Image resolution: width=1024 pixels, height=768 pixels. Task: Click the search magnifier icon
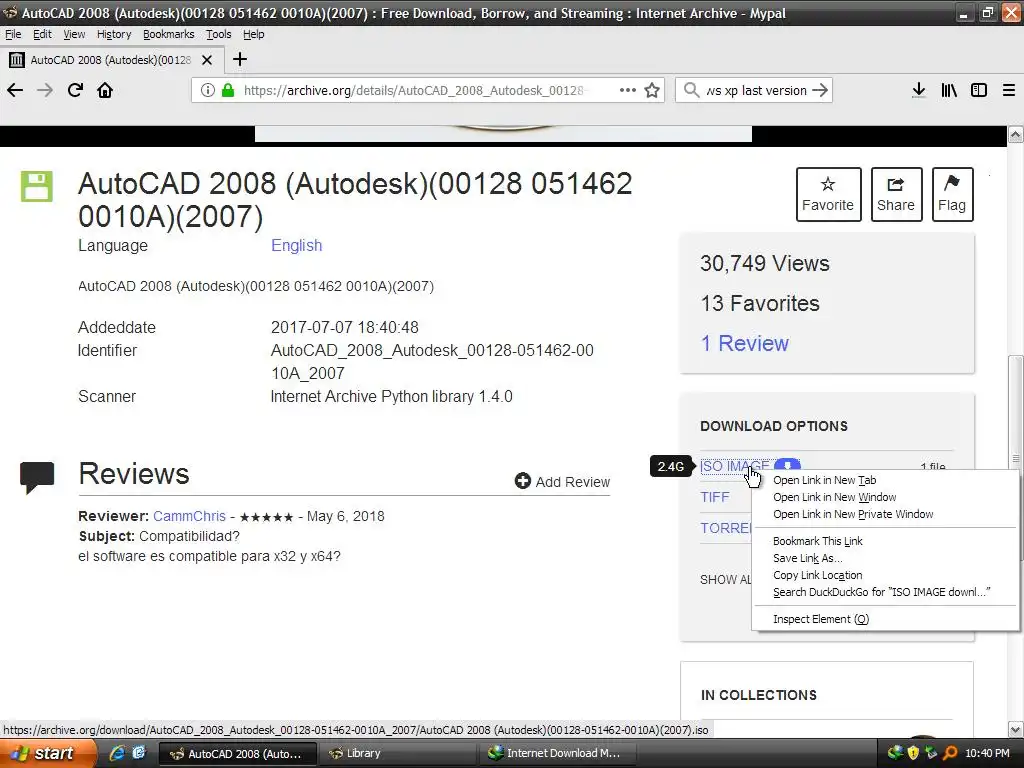click(691, 90)
